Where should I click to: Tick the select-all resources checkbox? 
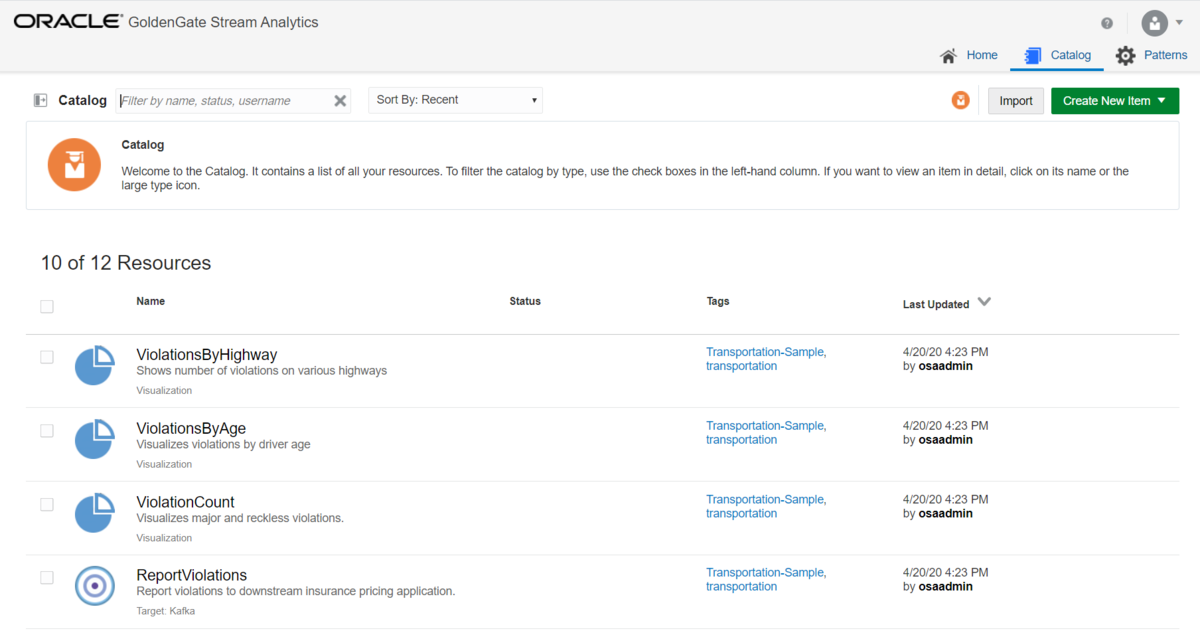pos(47,307)
